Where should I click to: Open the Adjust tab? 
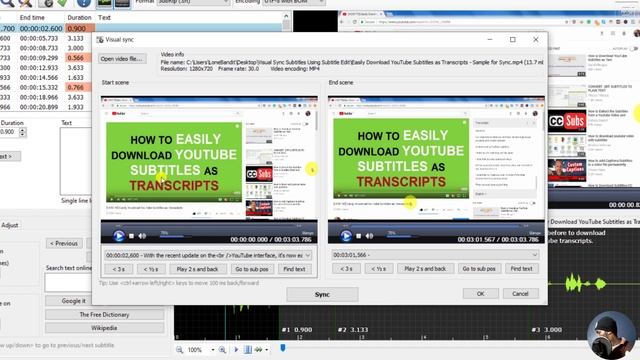tap(10, 225)
